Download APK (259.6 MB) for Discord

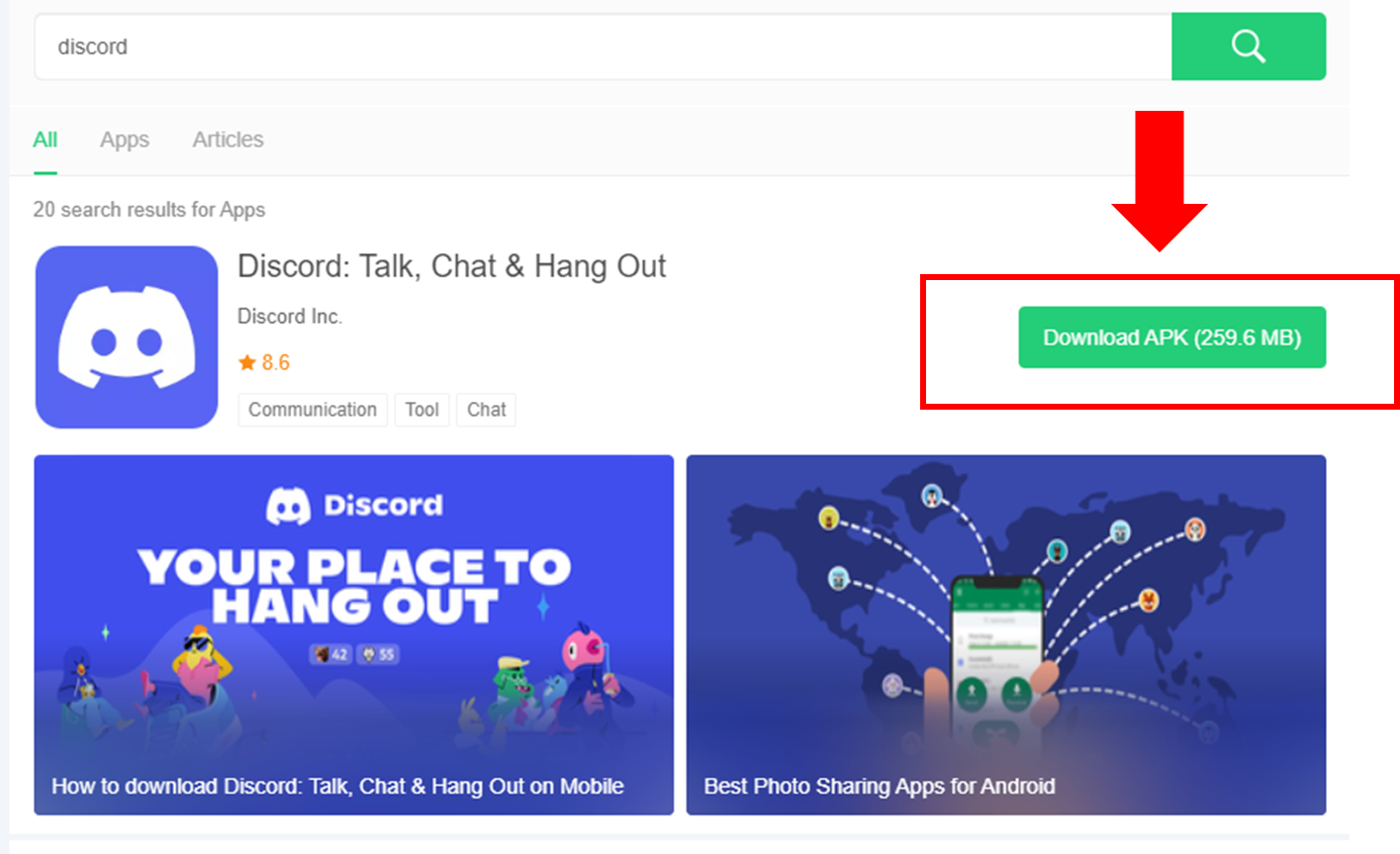[x=1172, y=337]
